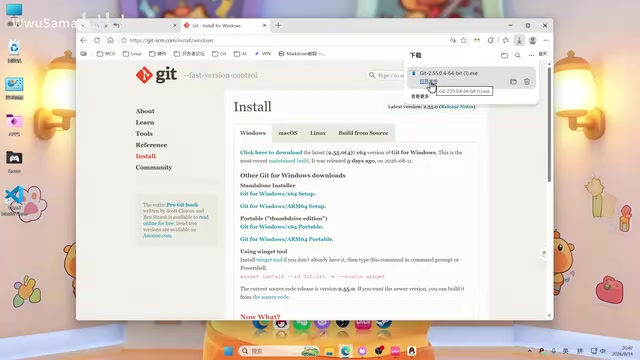
Task: Bookmark this page with star icon
Action: coord(464,40)
